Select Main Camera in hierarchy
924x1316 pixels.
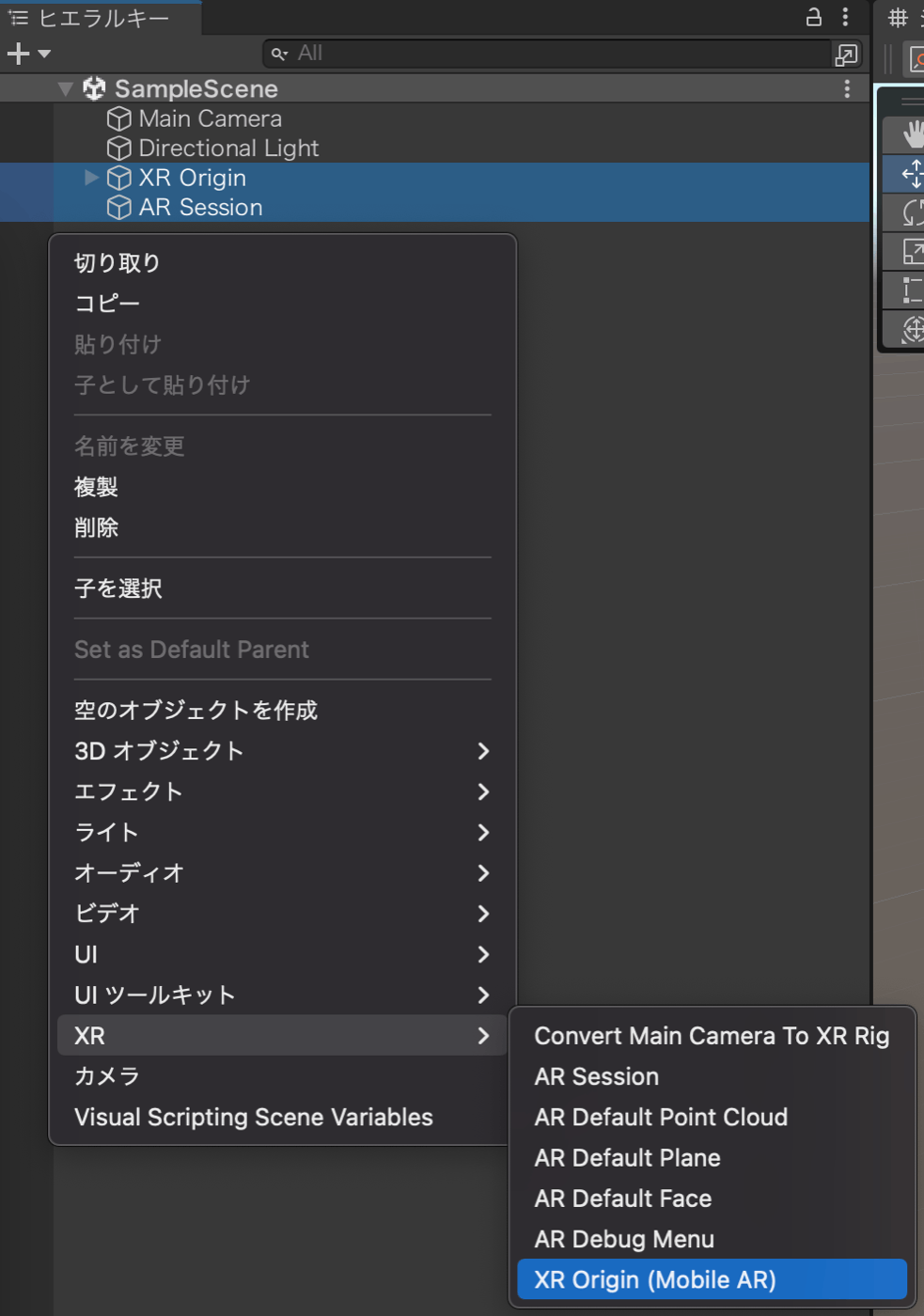(x=210, y=118)
